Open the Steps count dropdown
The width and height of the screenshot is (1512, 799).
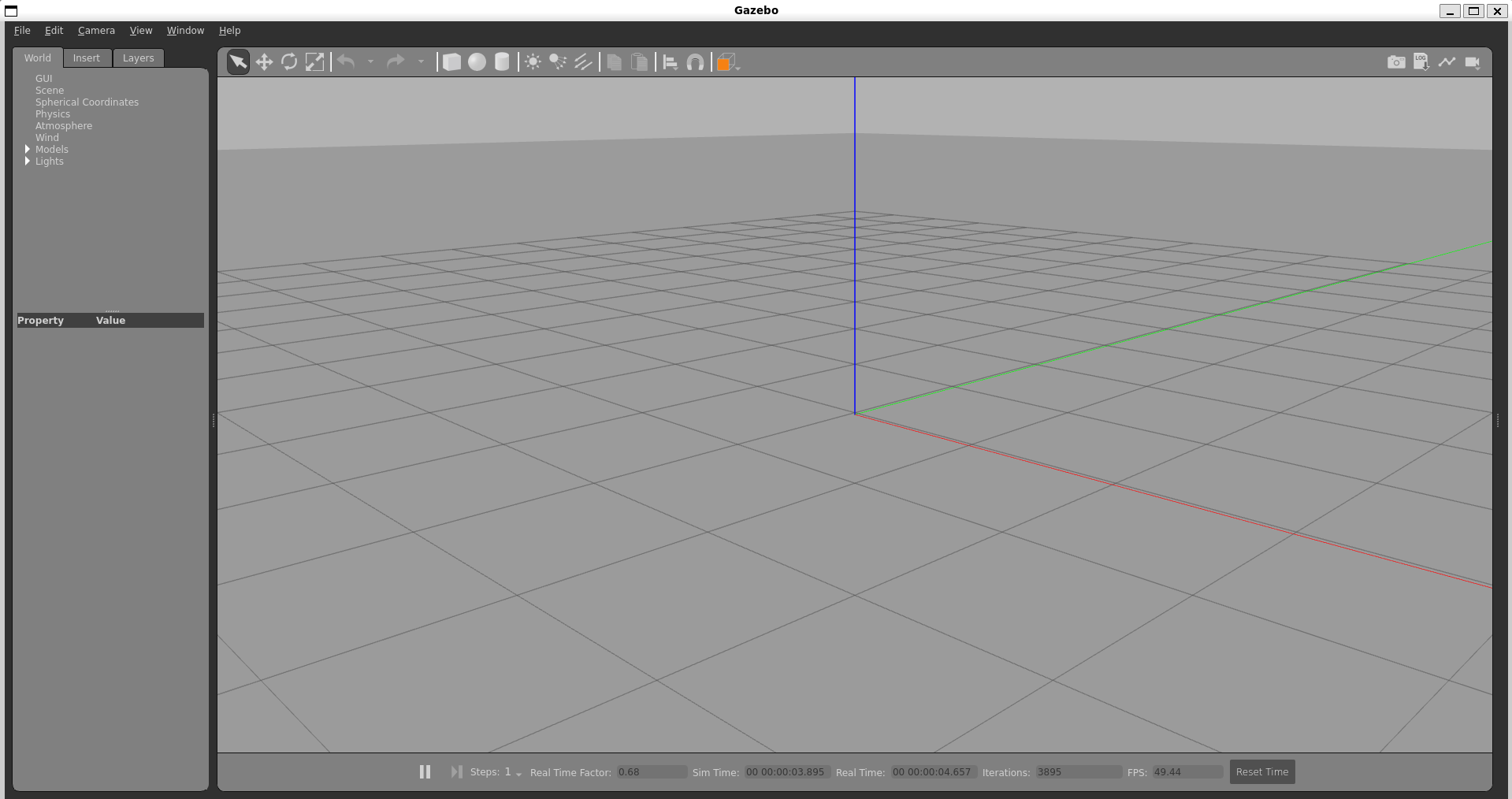(x=513, y=772)
